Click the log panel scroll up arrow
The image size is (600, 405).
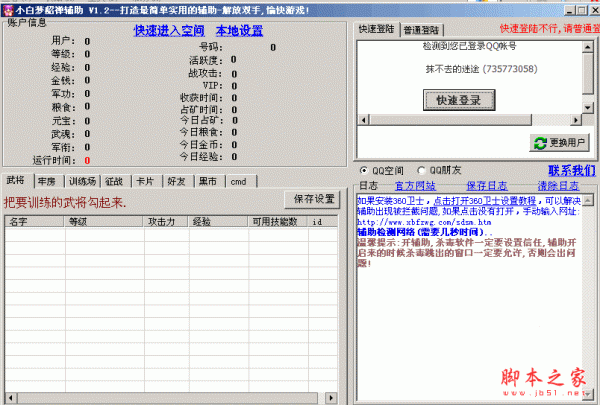pyautogui.click(x=588, y=200)
